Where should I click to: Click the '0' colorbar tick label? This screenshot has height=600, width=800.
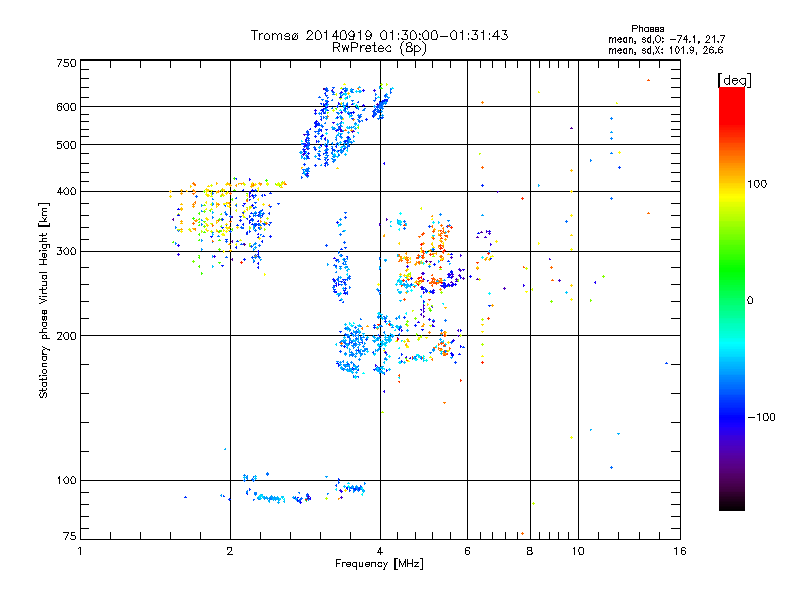750,301
